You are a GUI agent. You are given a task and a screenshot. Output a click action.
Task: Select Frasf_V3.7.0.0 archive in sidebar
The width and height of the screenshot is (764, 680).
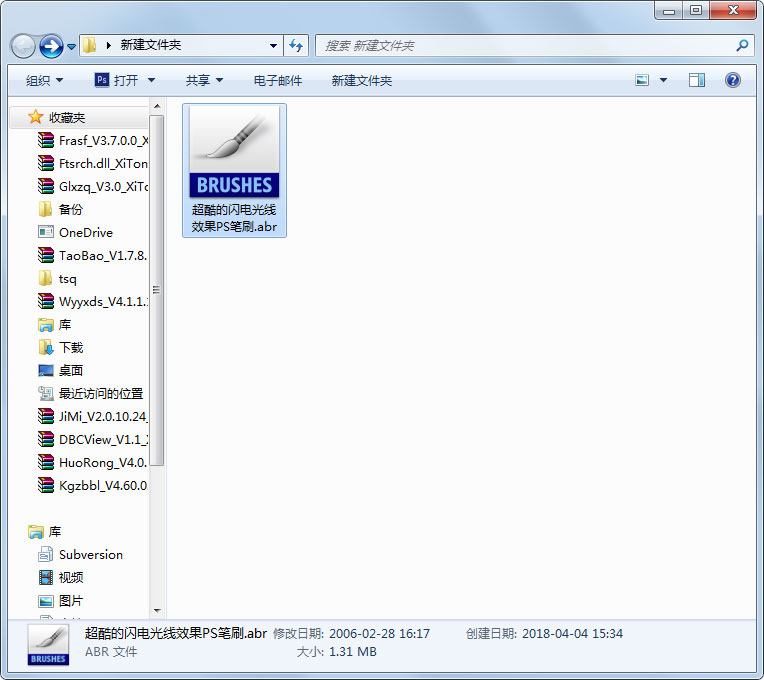tap(93, 141)
